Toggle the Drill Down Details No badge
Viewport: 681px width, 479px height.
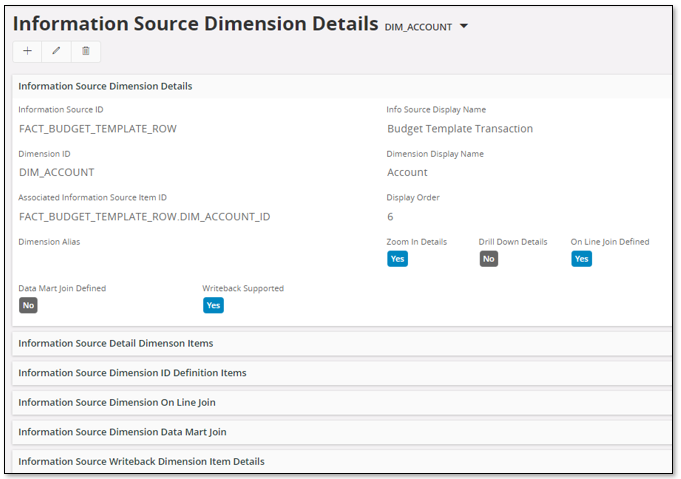488,259
